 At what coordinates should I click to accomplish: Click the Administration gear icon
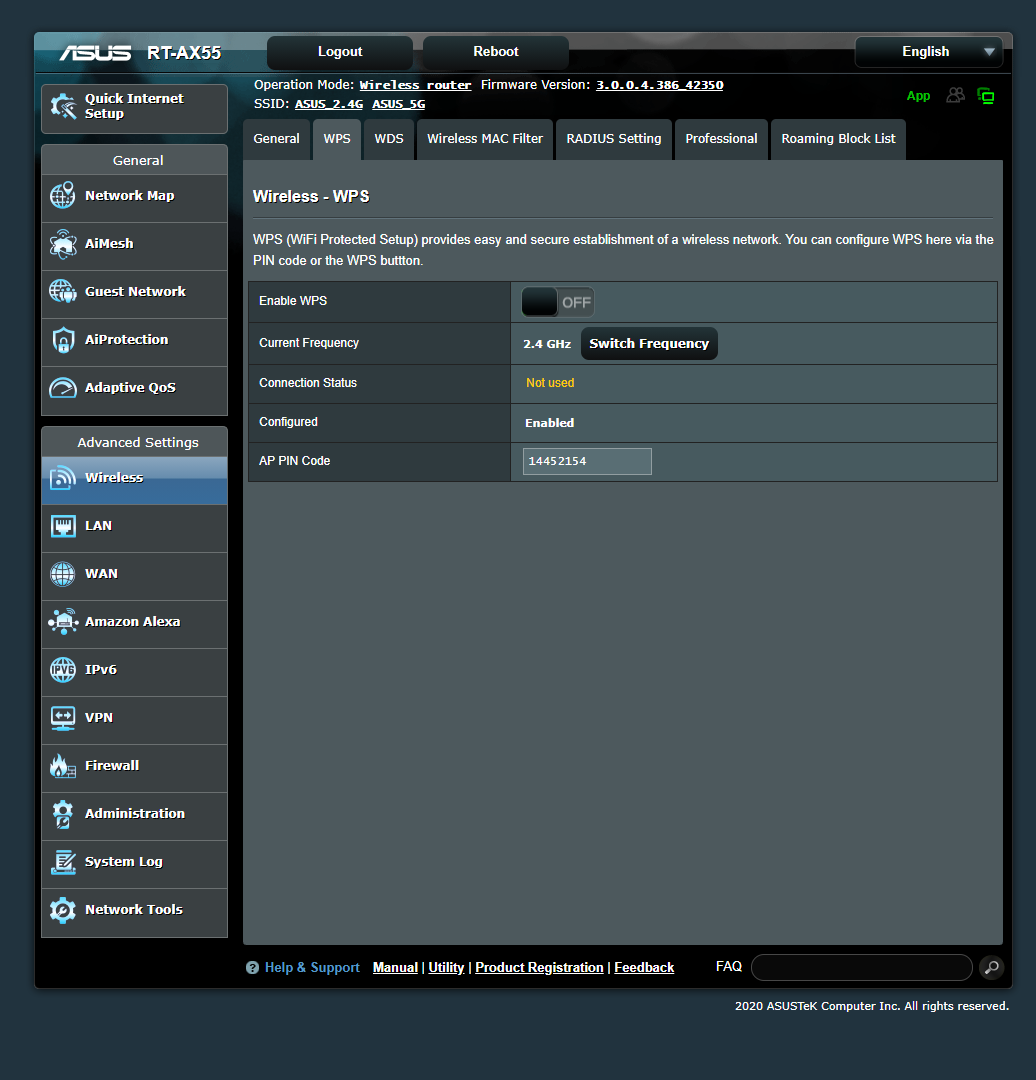tap(63, 814)
